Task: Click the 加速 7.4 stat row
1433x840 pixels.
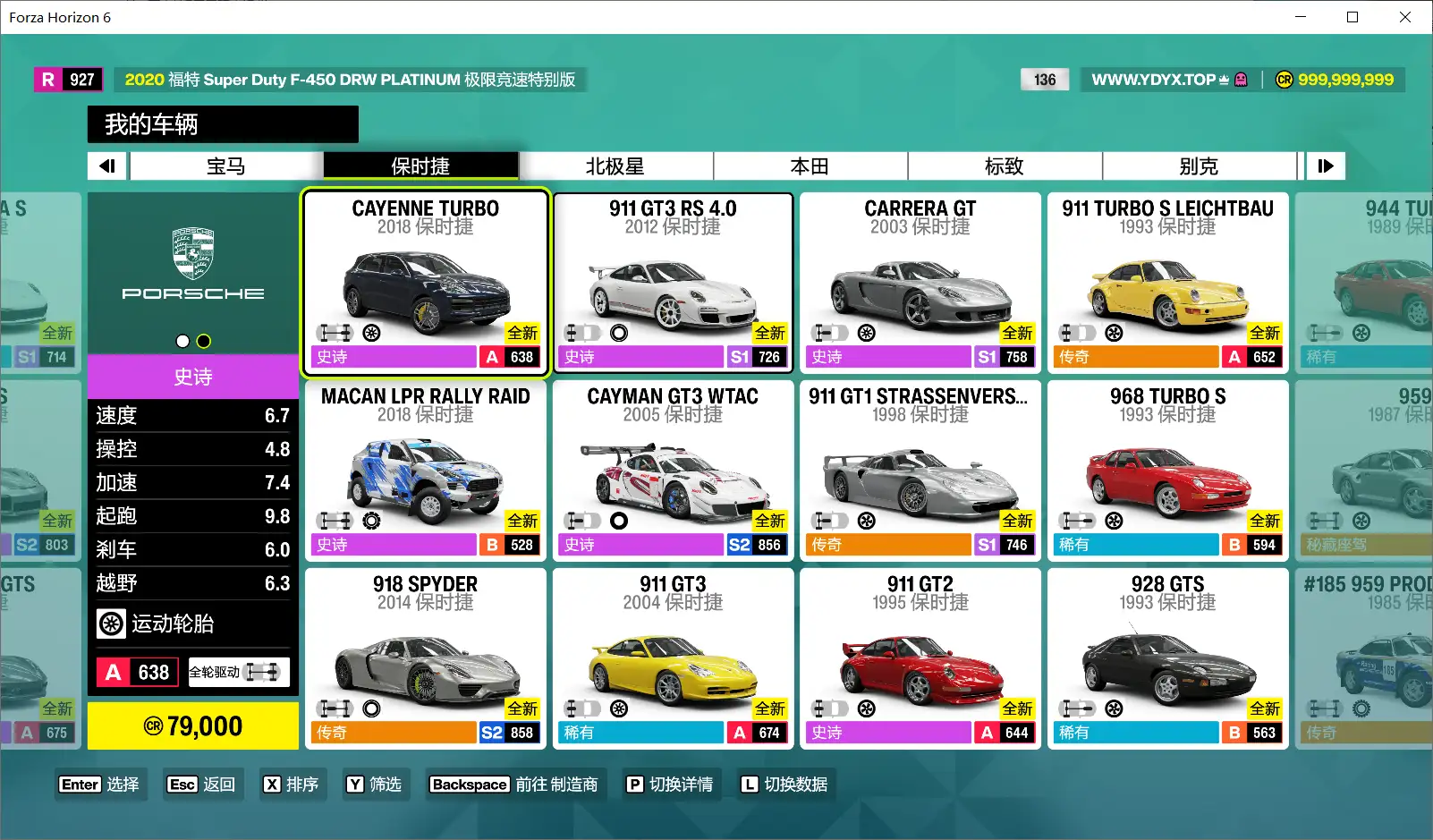Action: point(193,483)
